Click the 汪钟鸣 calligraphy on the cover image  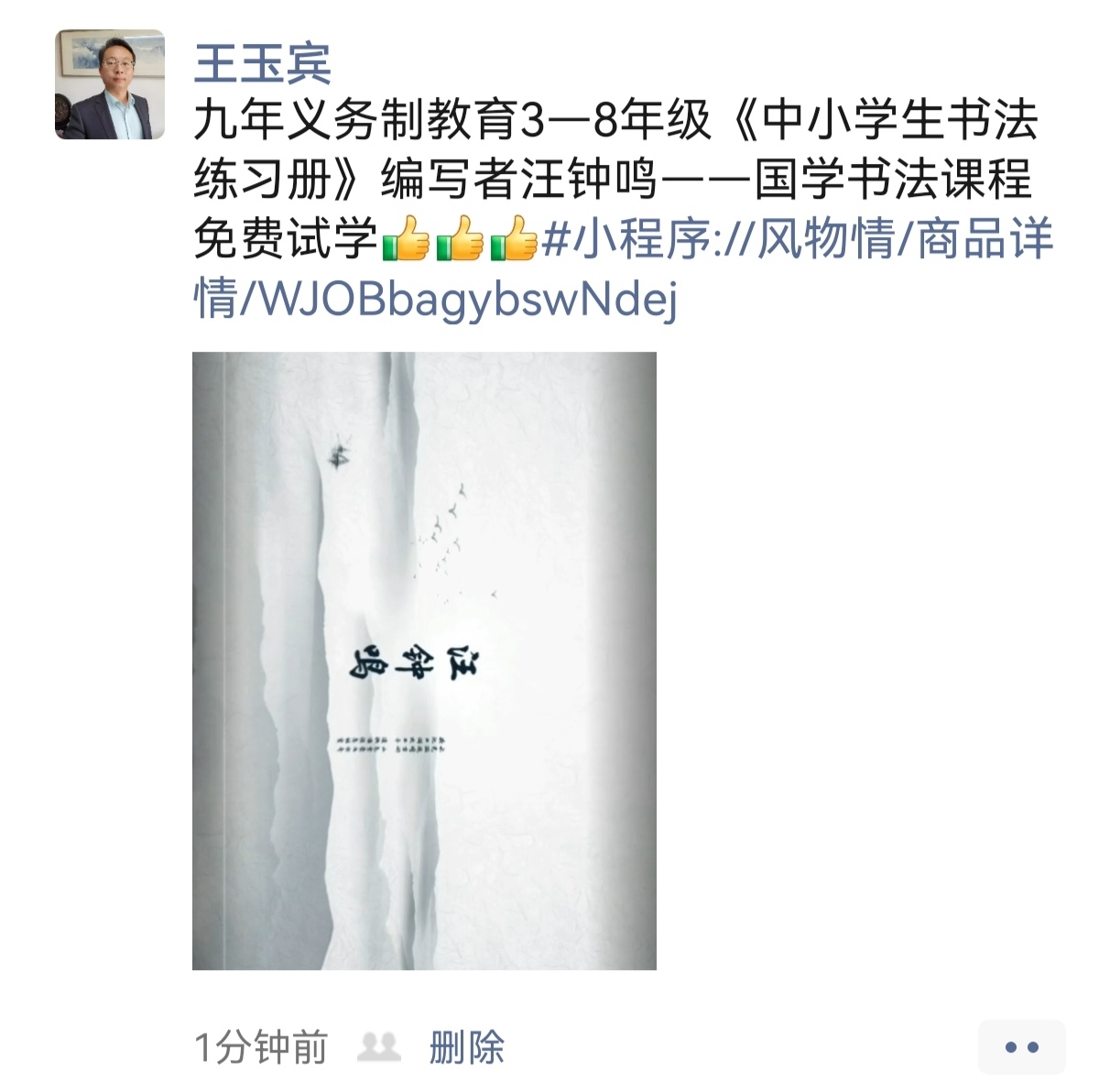click(420, 664)
